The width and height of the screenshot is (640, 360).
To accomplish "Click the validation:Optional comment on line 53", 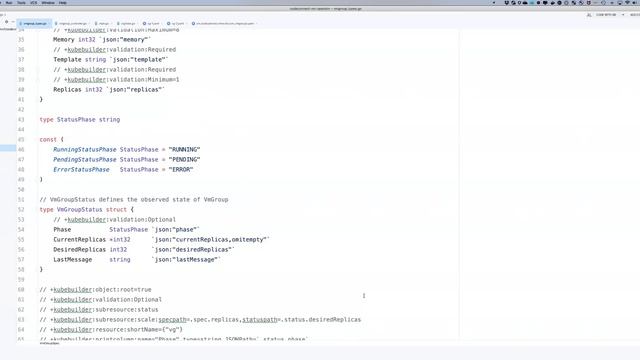I will click(x=115, y=220).
